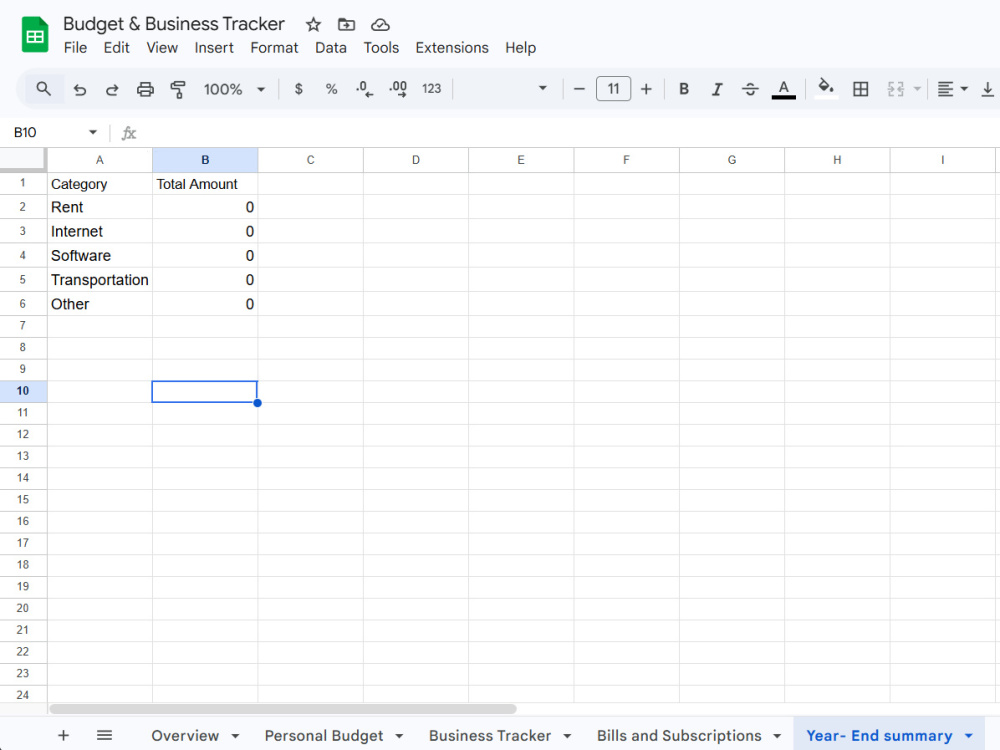Viewport: 1000px width, 750px height.
Task: Open the Insert menu
Action: tap(214, 48)
